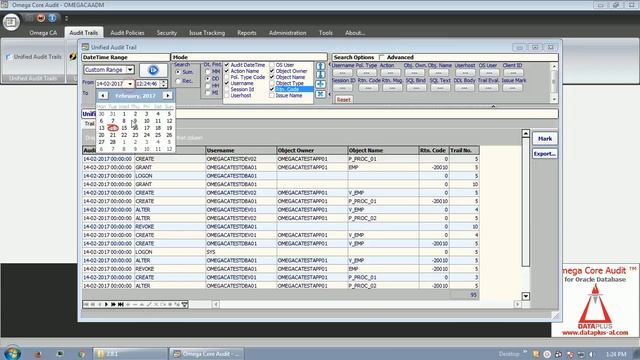Screen dimensions: 640x360
Task: Go to the previous month in the calendar
Action: click(x=102, y=96)
